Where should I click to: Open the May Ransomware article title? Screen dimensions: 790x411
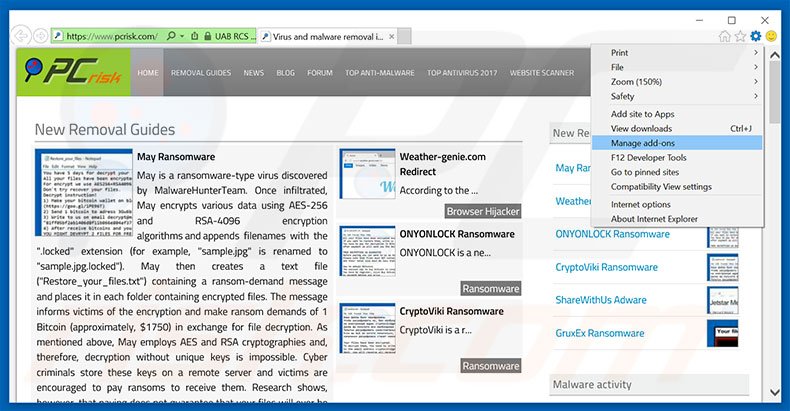[176, 157]
